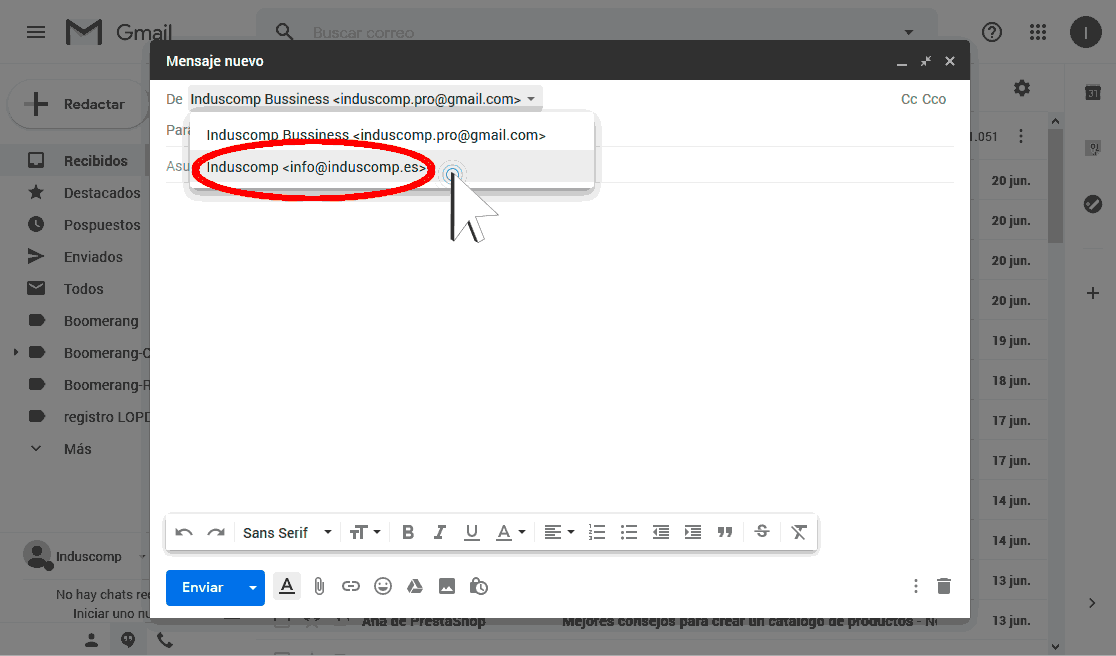
Task: Attach files with the paperclip icon
Action: tap(319, 586)
